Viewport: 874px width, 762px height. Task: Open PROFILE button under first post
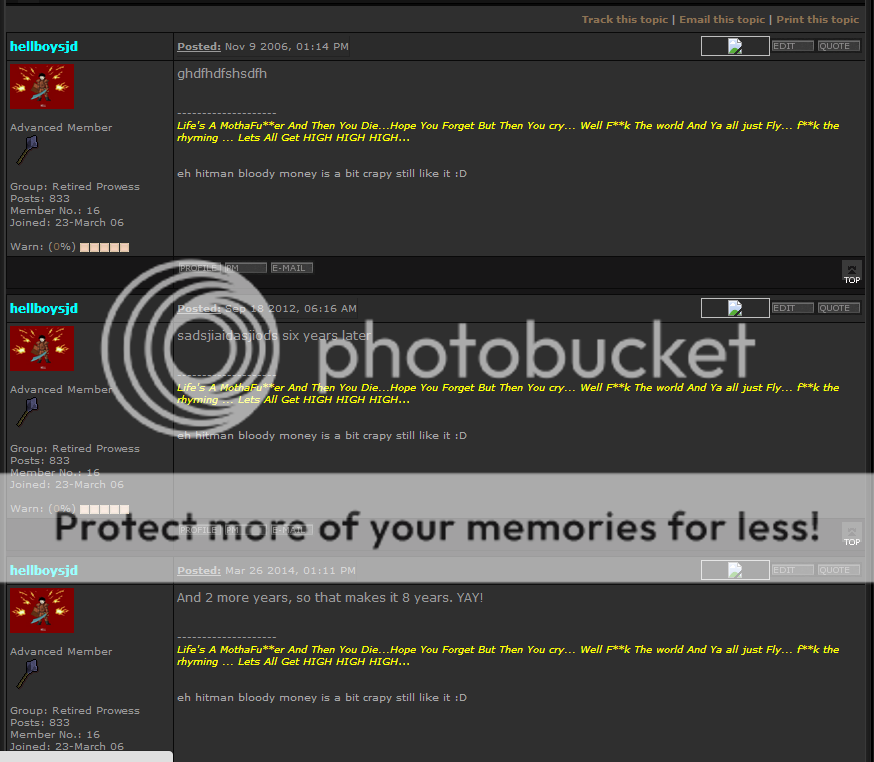point(200,268)
